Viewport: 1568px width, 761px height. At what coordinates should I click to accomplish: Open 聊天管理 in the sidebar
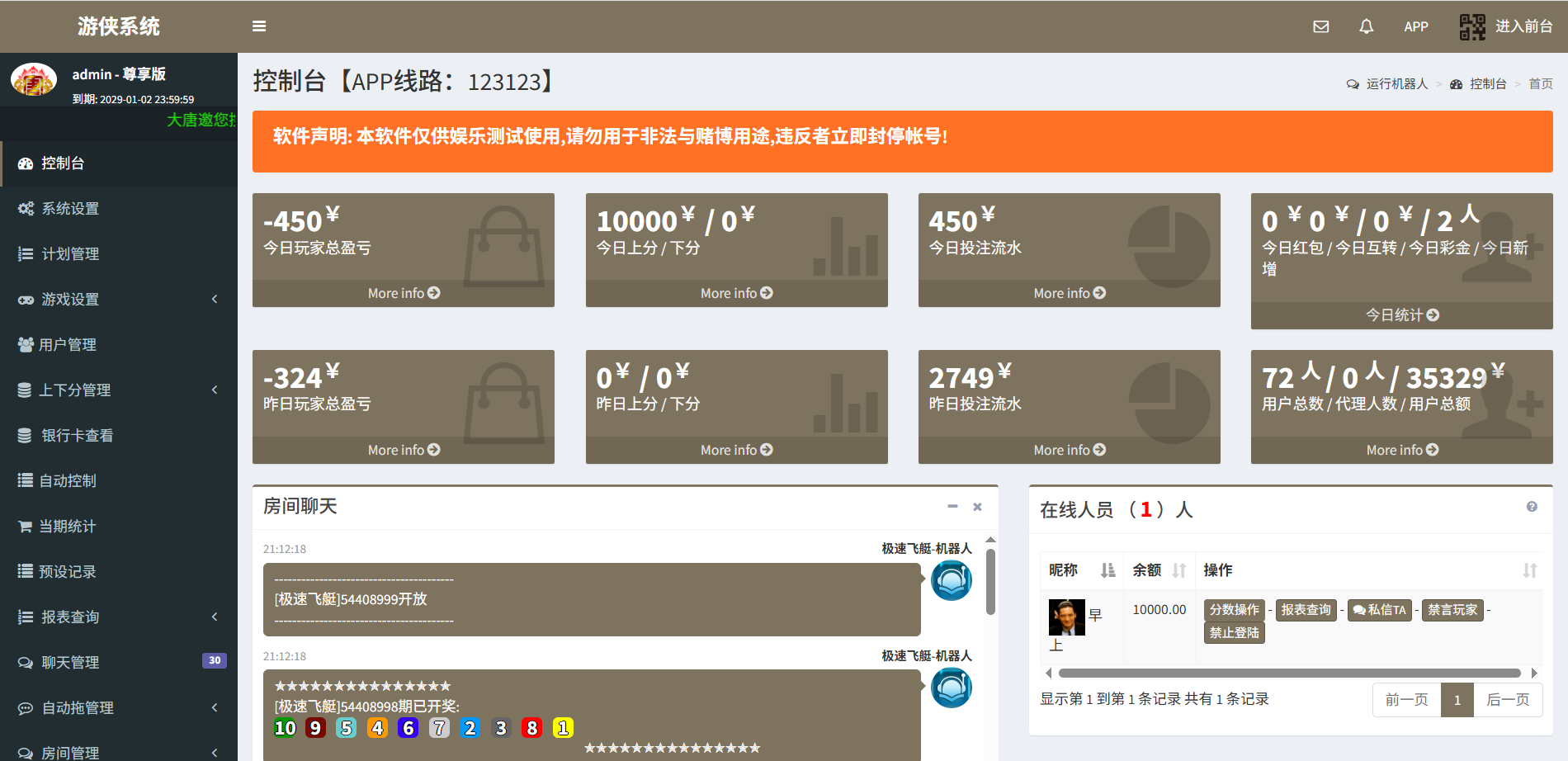(x=70, y=662)
